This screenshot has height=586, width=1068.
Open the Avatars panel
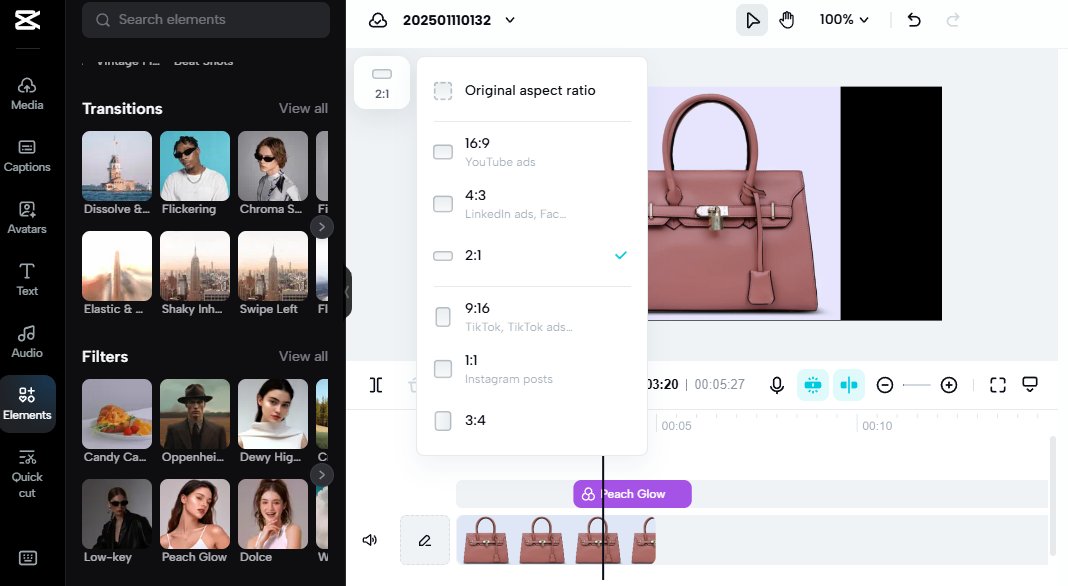pyautogui.click(x=27, y=218)
